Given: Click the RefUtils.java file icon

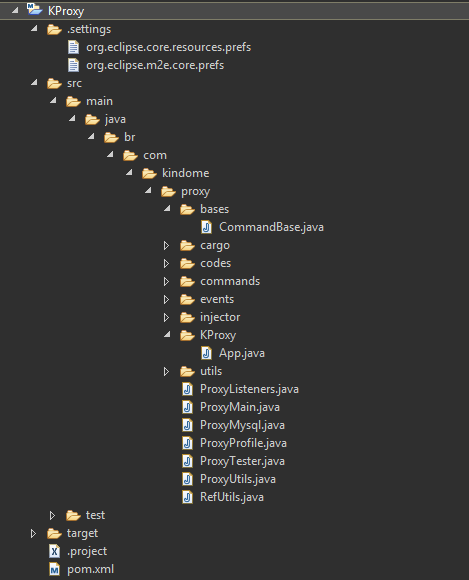Looking at the screenshot, I should (x=188, y=497).
